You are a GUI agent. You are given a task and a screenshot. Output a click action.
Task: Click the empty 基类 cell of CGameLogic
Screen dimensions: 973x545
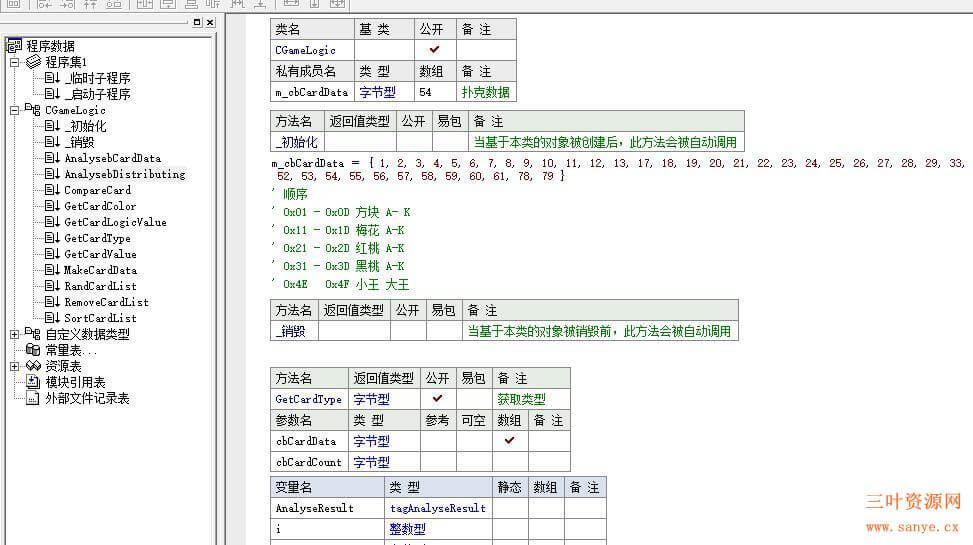point(384,50)
